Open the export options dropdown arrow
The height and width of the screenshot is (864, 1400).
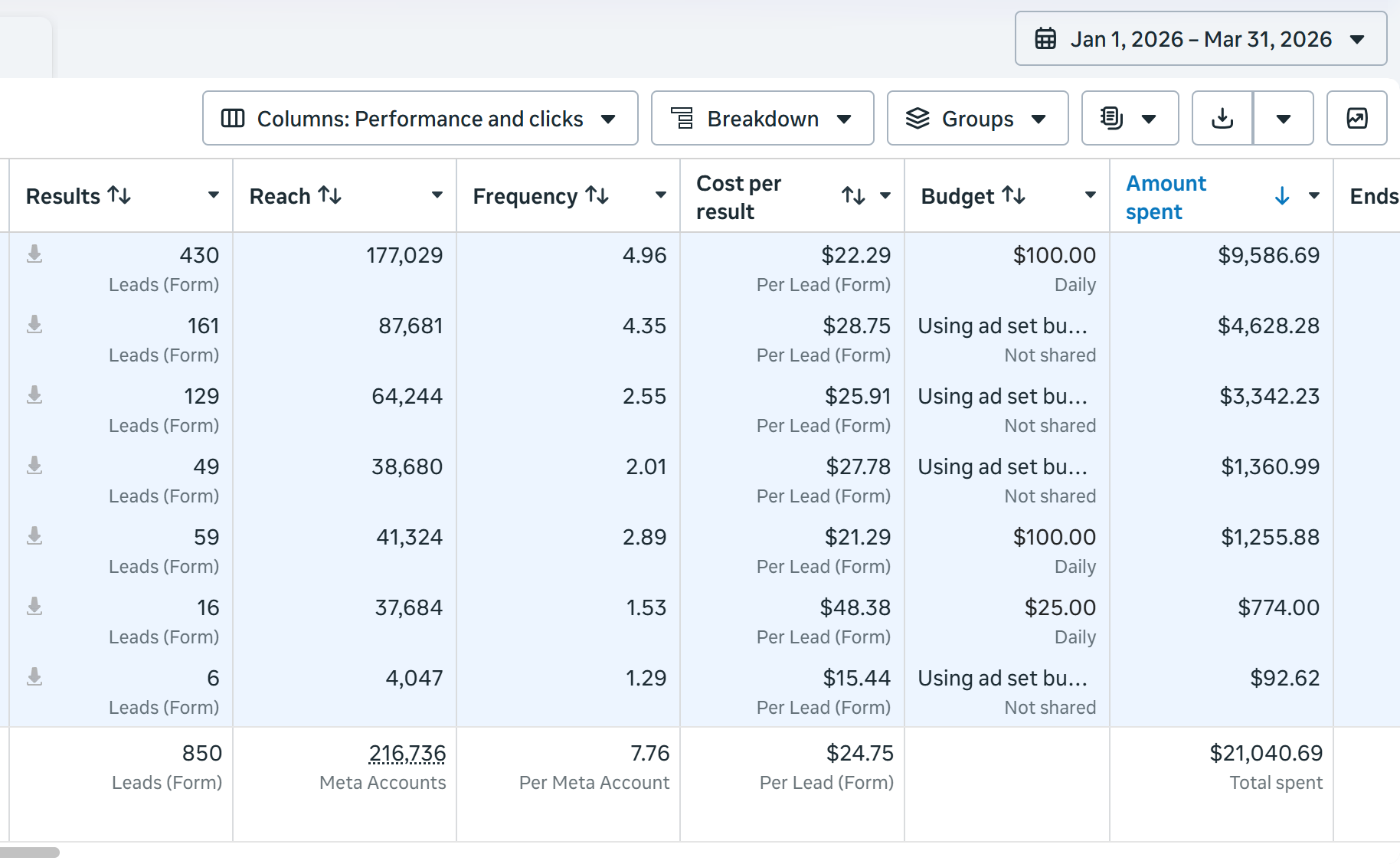pyautogui.click(x=1284, y=118)
